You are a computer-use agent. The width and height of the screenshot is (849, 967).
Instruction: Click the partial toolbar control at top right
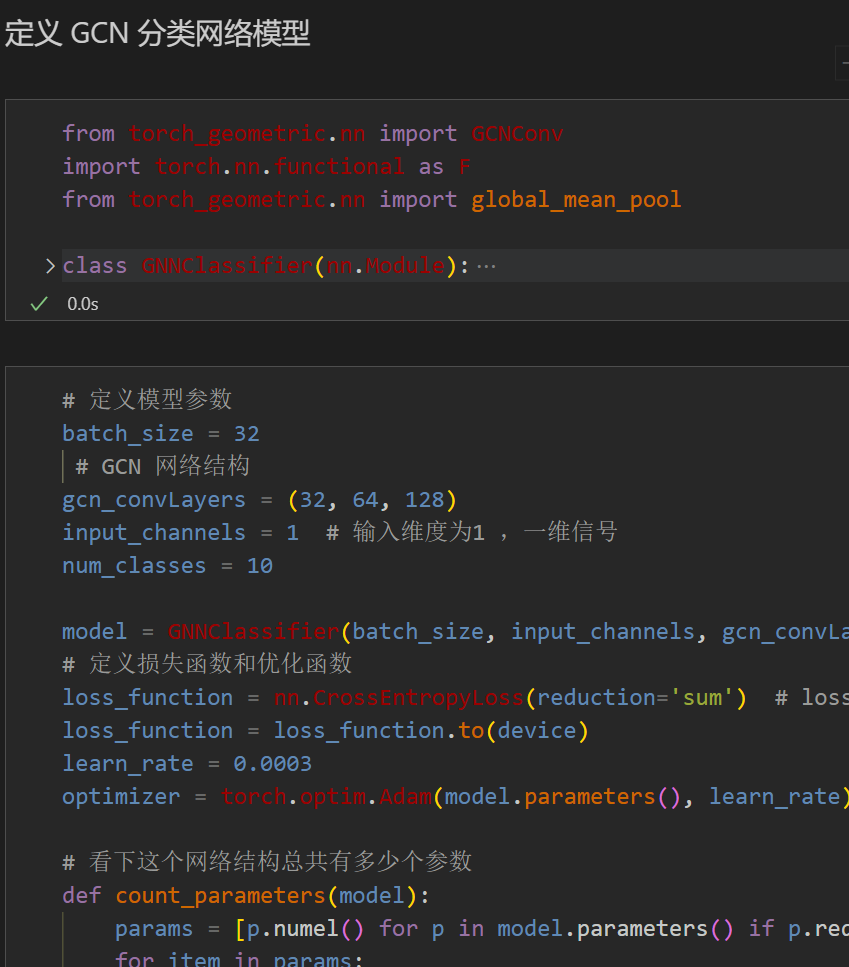coord(844,62)
